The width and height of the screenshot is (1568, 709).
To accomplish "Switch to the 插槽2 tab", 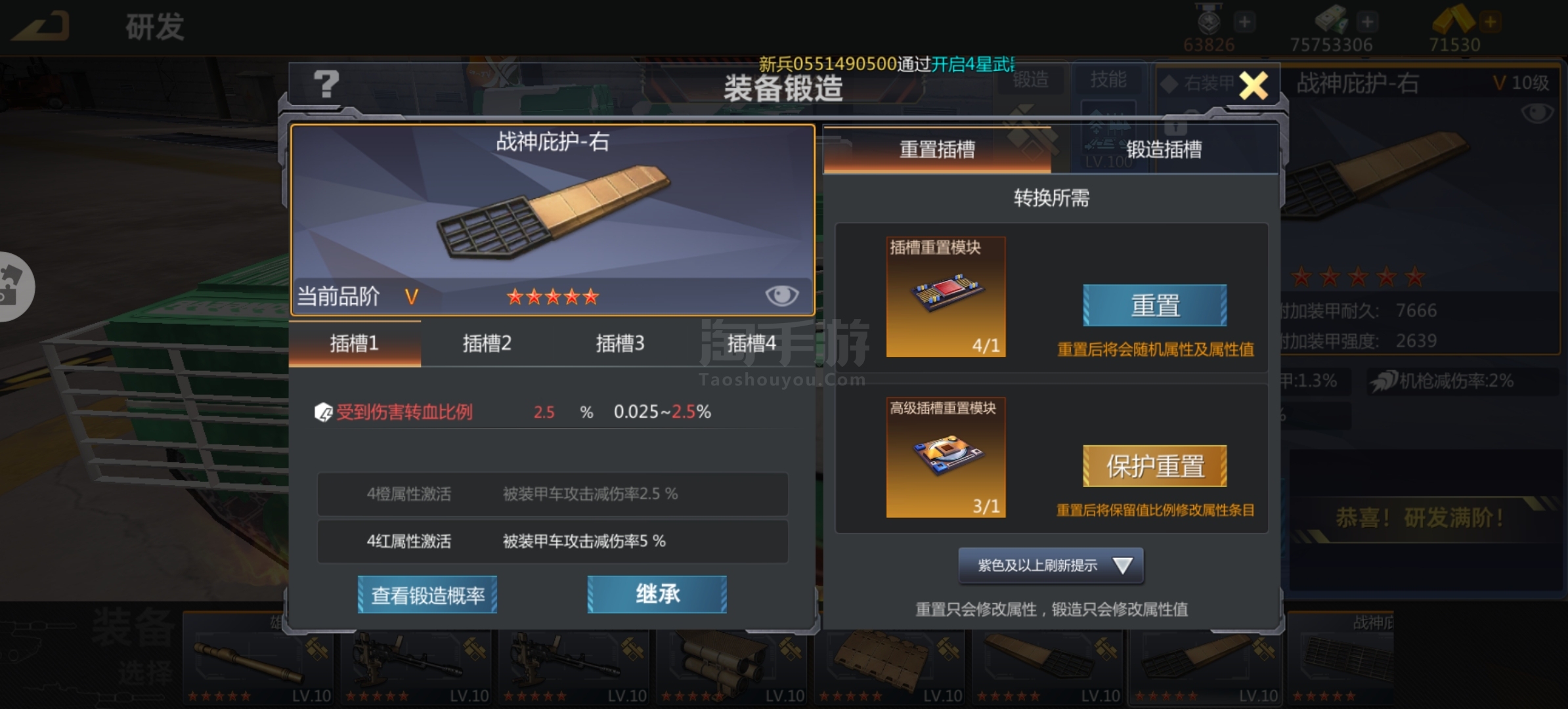I will click(487, 343).
